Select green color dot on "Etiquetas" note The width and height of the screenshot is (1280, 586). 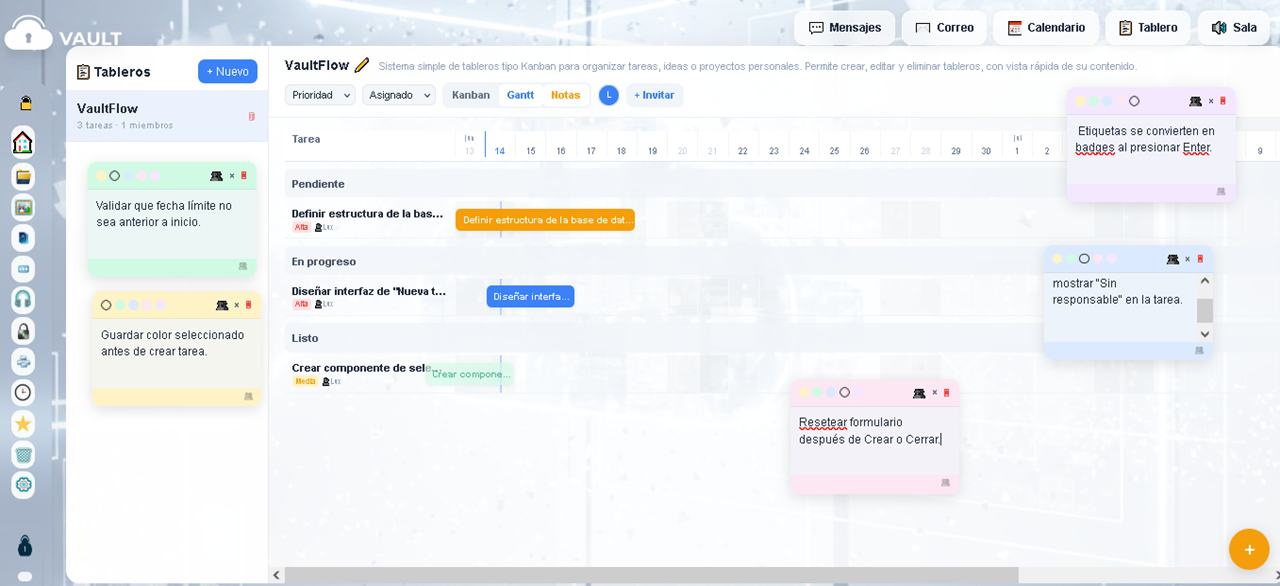tap(1094, 101)
